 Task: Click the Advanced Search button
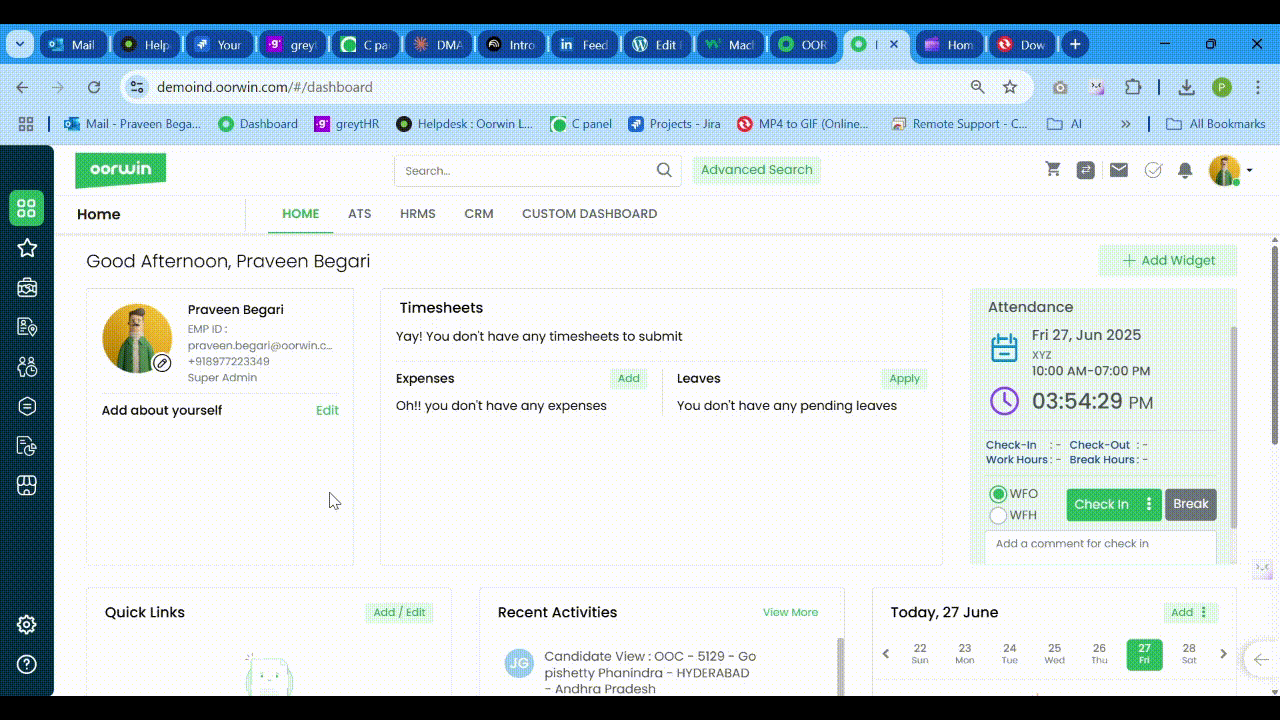(x=757, y=170)
